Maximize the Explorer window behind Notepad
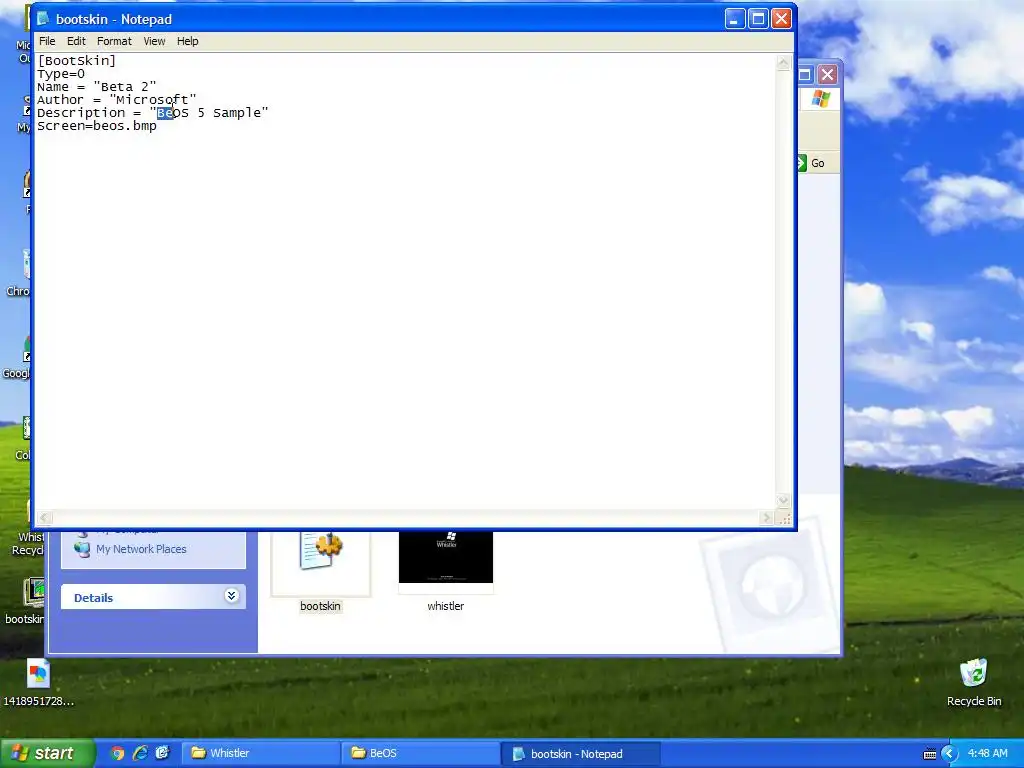1024x768 pixels. point(805,74)
